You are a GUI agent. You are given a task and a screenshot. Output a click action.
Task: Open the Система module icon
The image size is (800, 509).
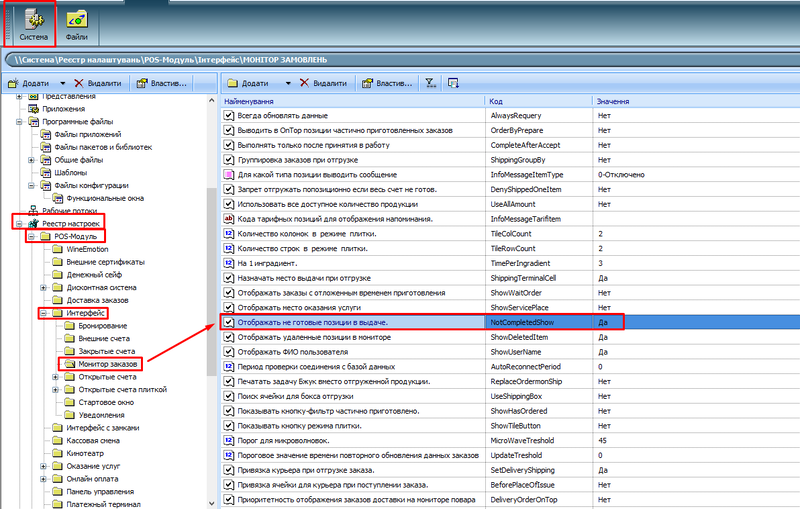[33, 20]
